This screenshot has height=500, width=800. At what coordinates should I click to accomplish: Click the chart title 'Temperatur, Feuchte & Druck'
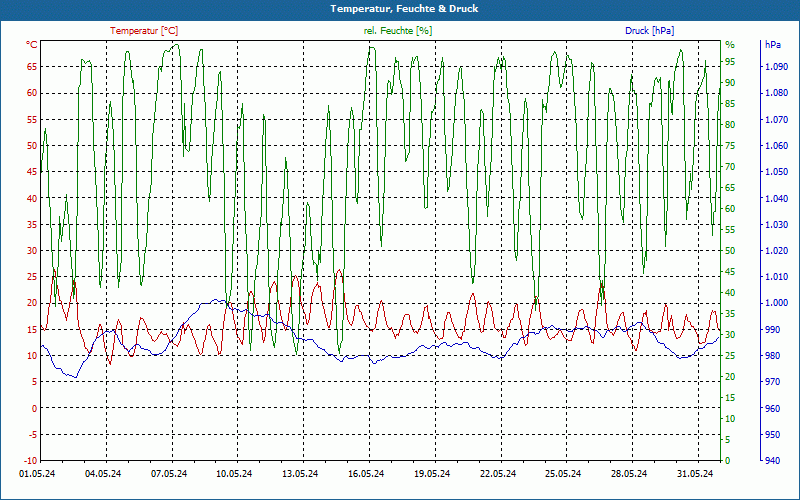coord(404,9)
